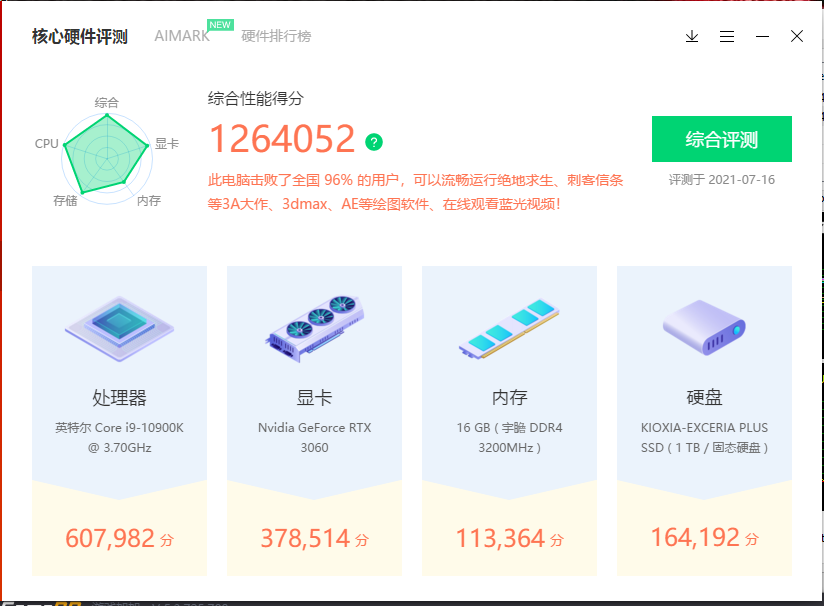824x606 pixels.
Task: Click the NEW badge beside AIMARK
Action: [220, 25]
